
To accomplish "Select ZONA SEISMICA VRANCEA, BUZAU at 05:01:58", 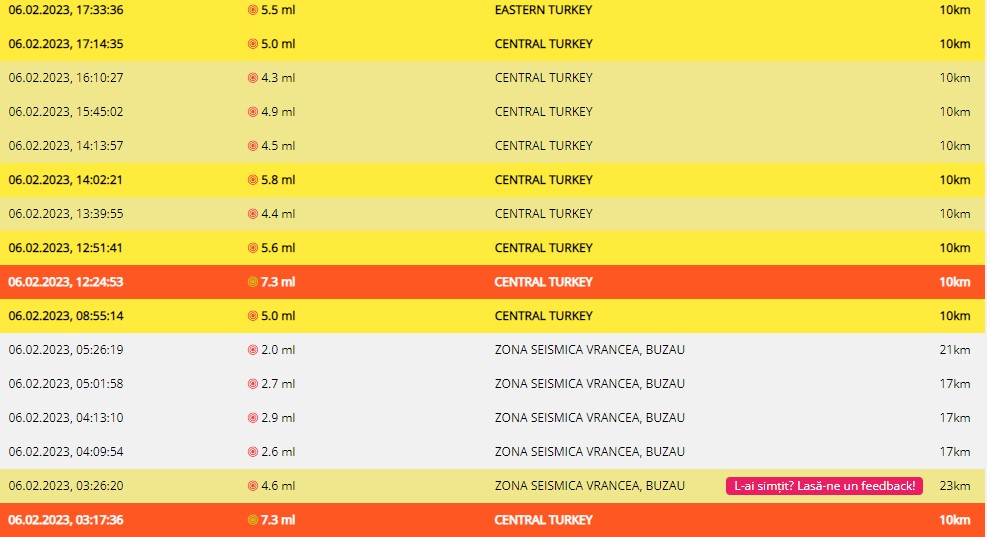I will click(x=589, y=384).
